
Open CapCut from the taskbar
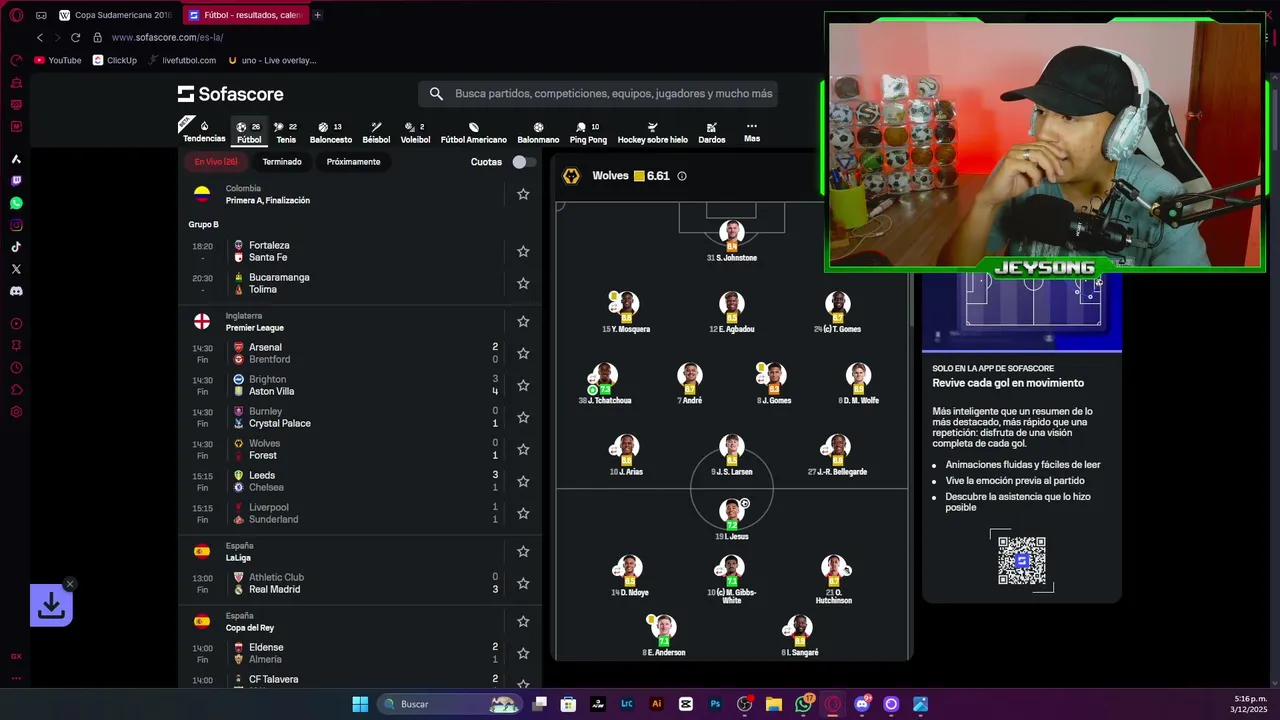click(685, 704)
